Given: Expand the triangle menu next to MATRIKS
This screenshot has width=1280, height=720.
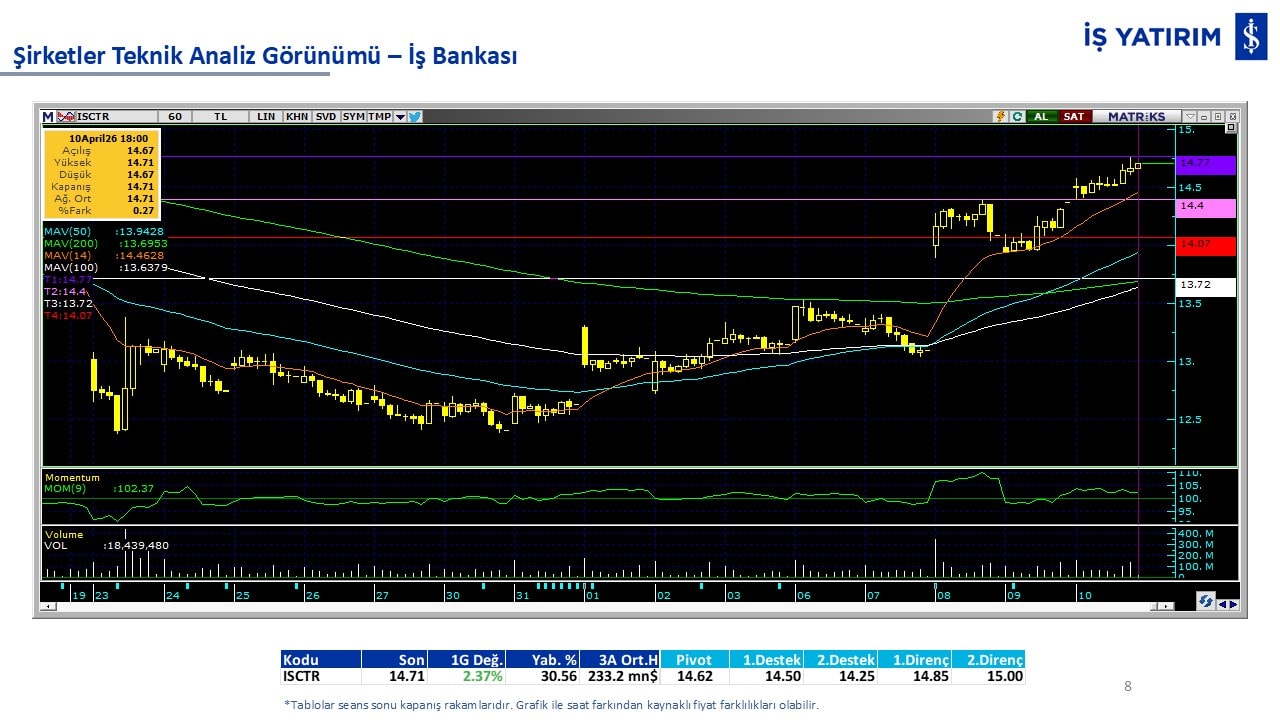Looking at the screenshot, I should click(1189, 116).
